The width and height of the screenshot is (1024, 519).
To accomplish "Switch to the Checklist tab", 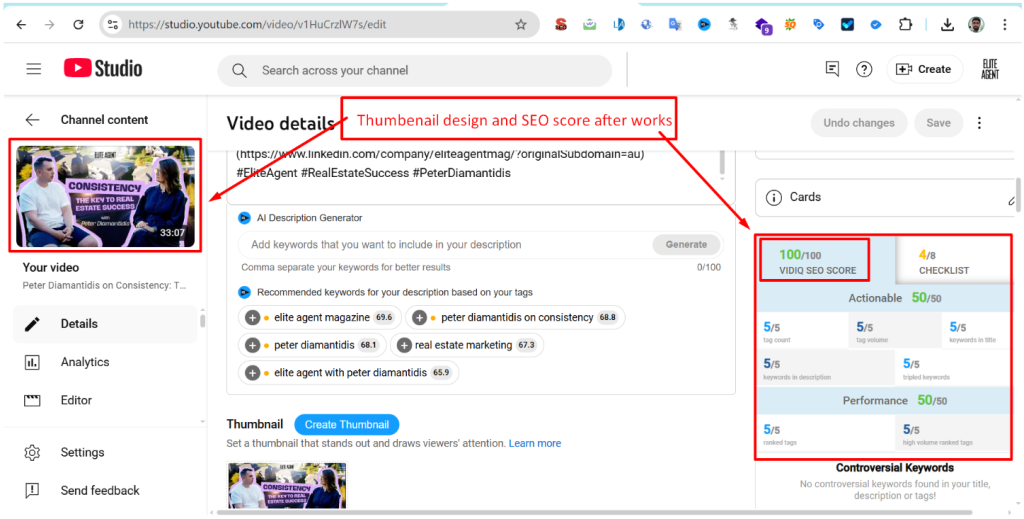I will pos(944,261).
